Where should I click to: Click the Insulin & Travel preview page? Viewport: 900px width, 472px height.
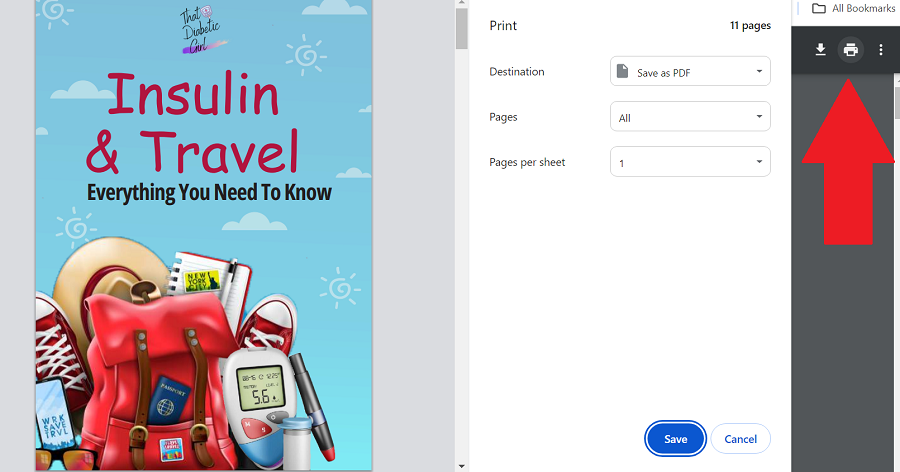204,235
